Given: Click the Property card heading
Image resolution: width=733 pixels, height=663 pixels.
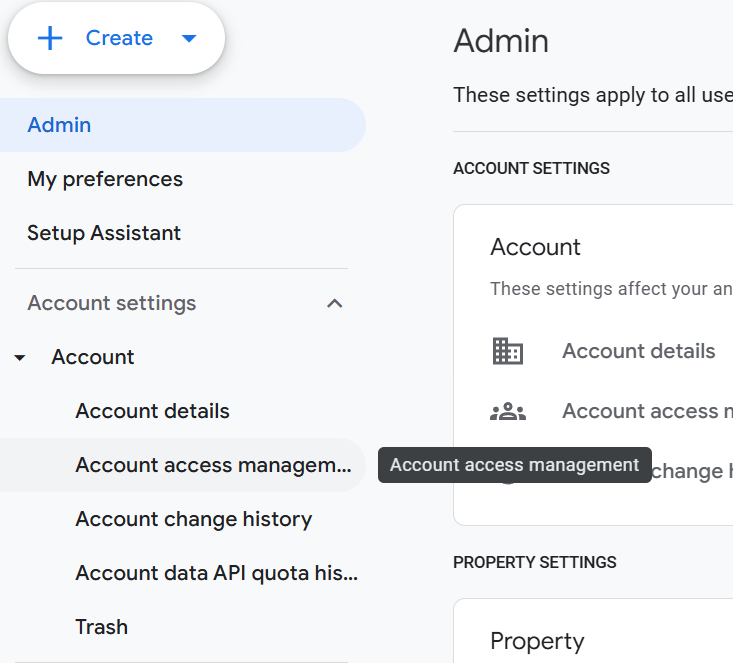Looking at the screenshot, I should (x=537, y=641).
